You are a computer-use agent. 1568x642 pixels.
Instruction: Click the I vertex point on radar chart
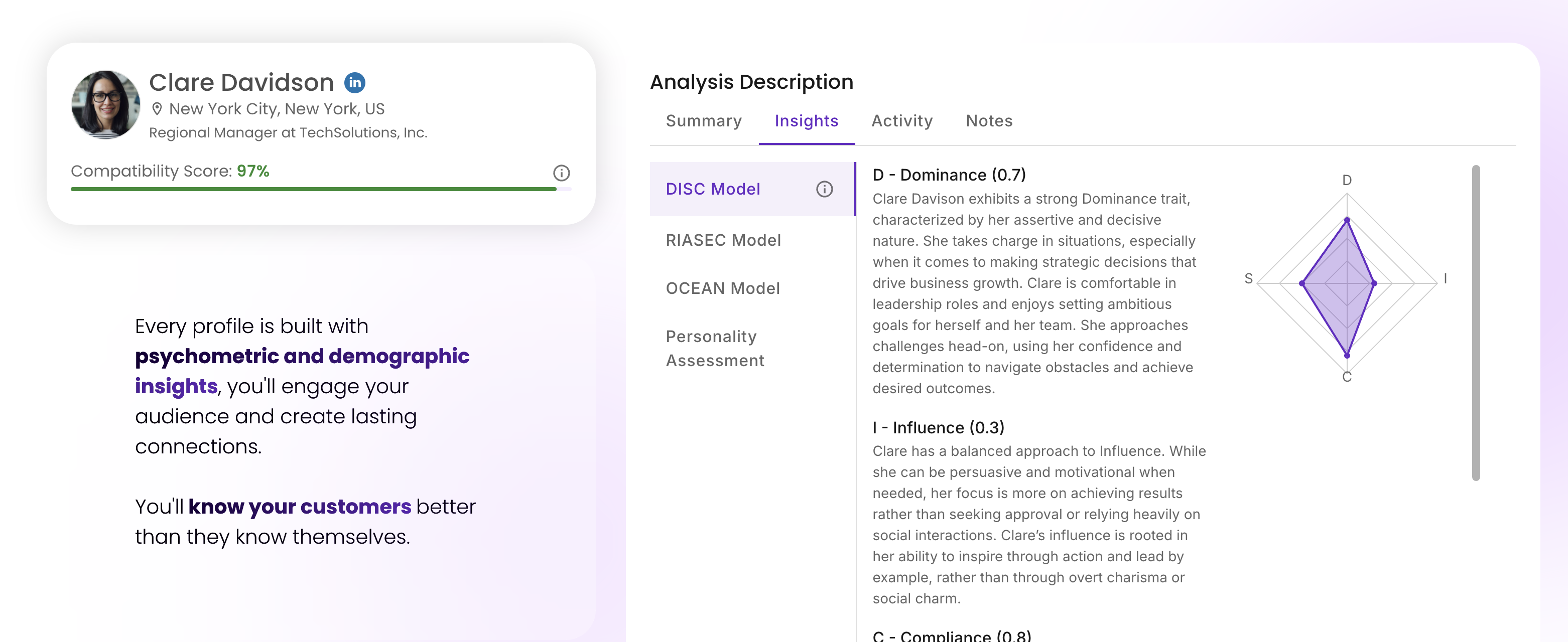point(1373,283)
